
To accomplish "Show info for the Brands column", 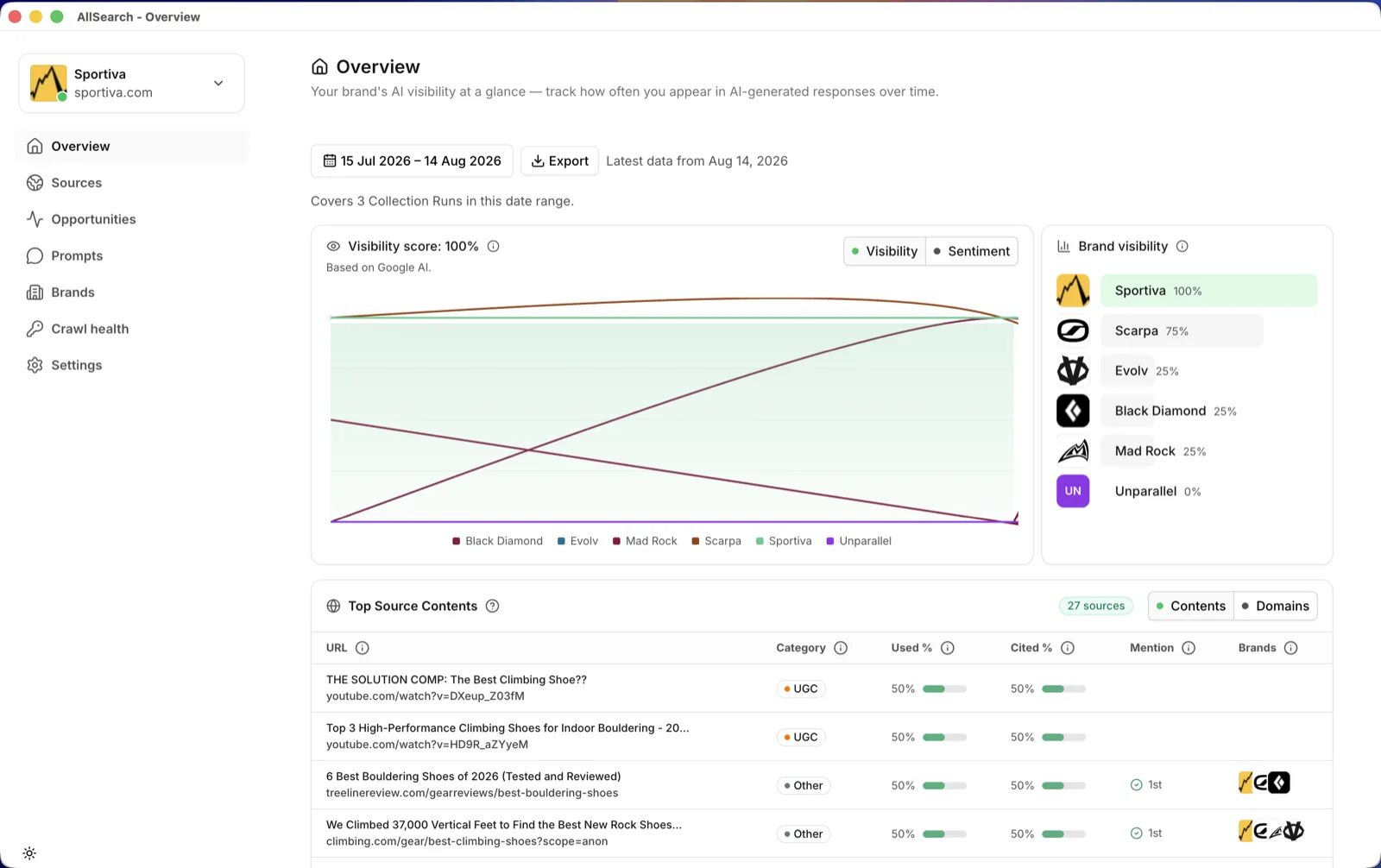I will click(x=1291, y=648).
